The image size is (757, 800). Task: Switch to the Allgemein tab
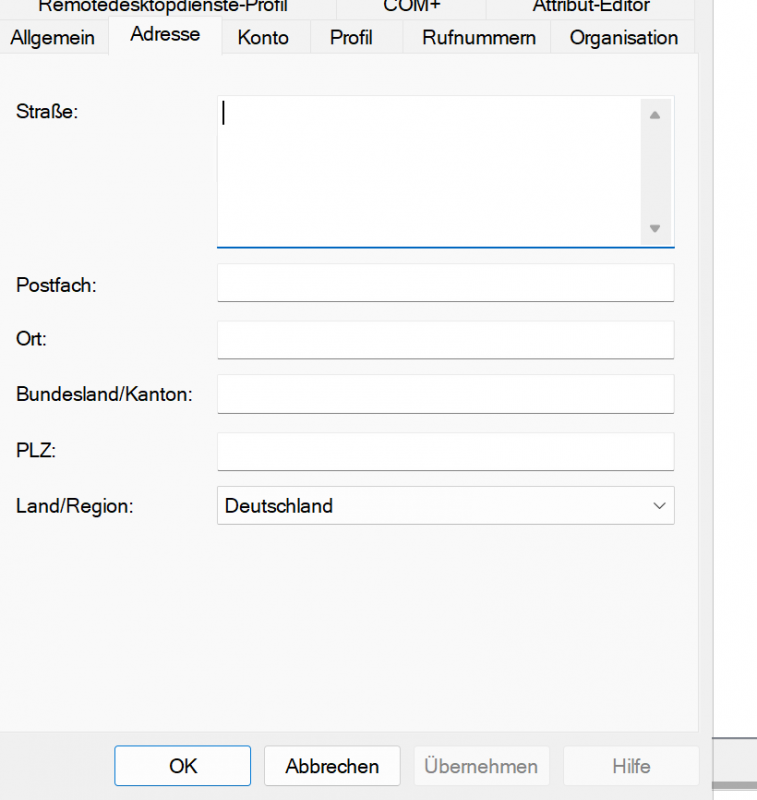[52, 38]
